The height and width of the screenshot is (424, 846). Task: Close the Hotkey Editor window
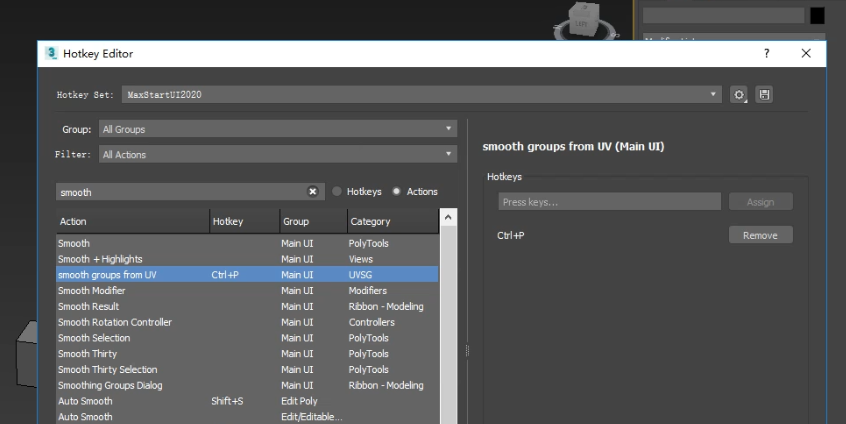806,54
